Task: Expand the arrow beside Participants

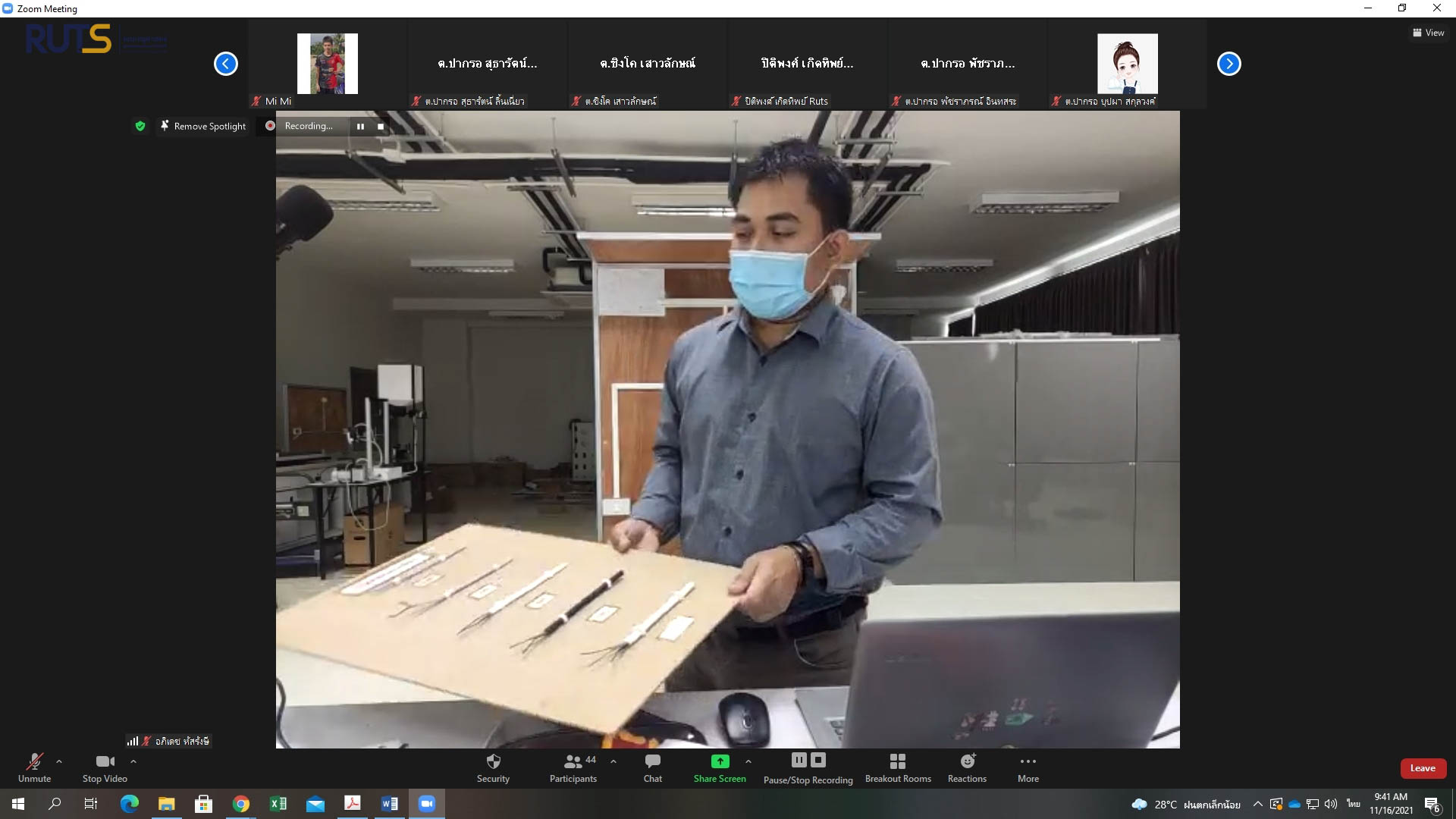Action: (613, 761)
